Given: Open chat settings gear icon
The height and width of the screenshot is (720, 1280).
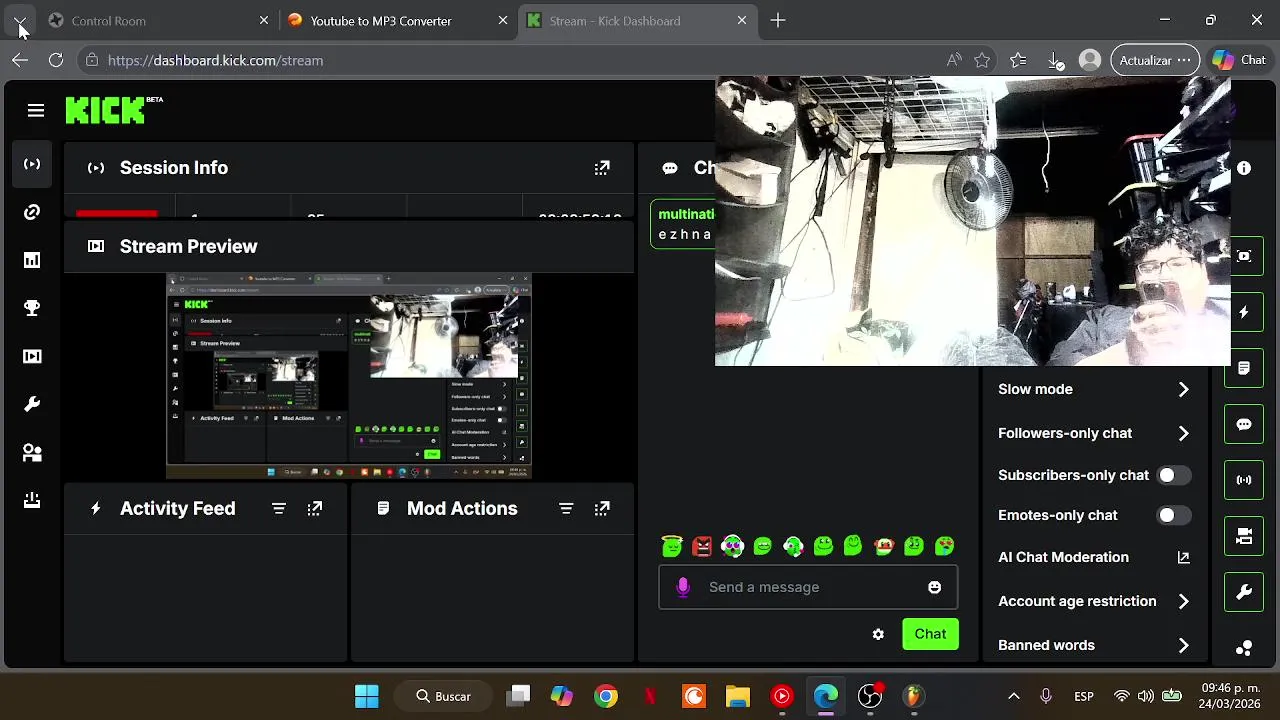Looking at the screenshot, I should pos(878,634).
